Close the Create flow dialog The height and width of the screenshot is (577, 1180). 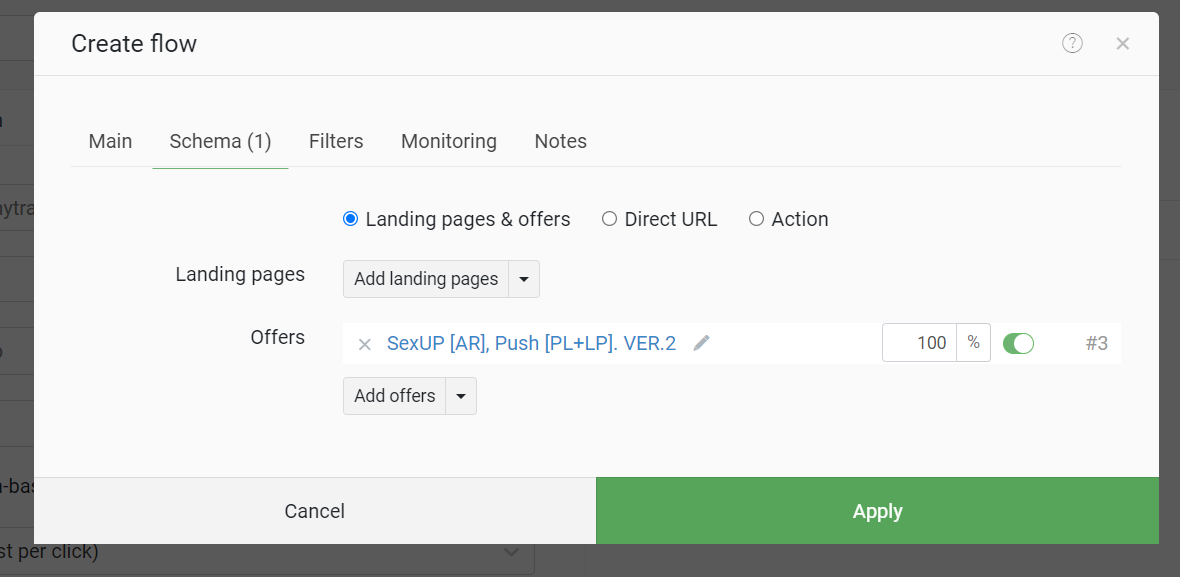(x=1122, y=44)
